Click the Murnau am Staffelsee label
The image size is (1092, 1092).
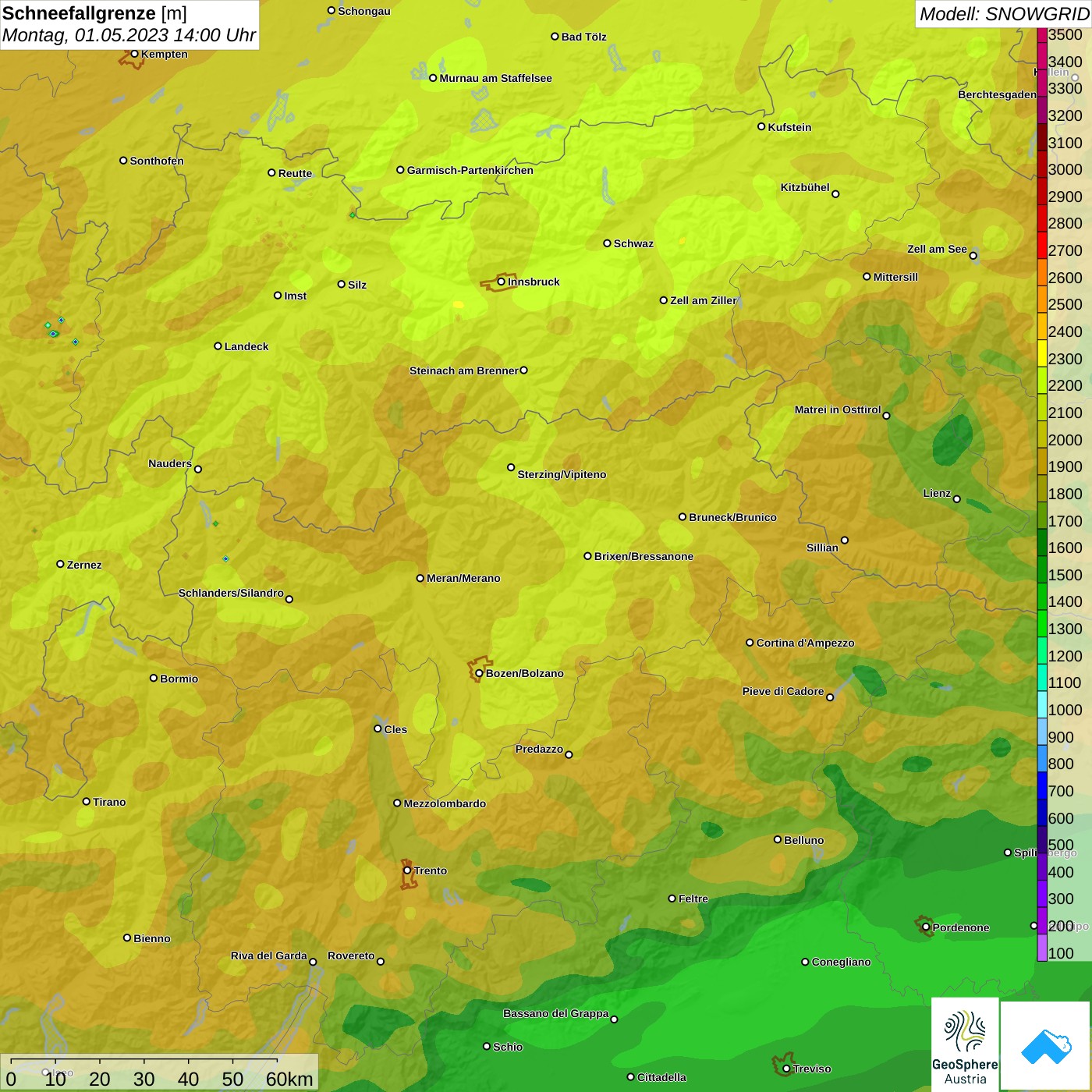(495, 78)
